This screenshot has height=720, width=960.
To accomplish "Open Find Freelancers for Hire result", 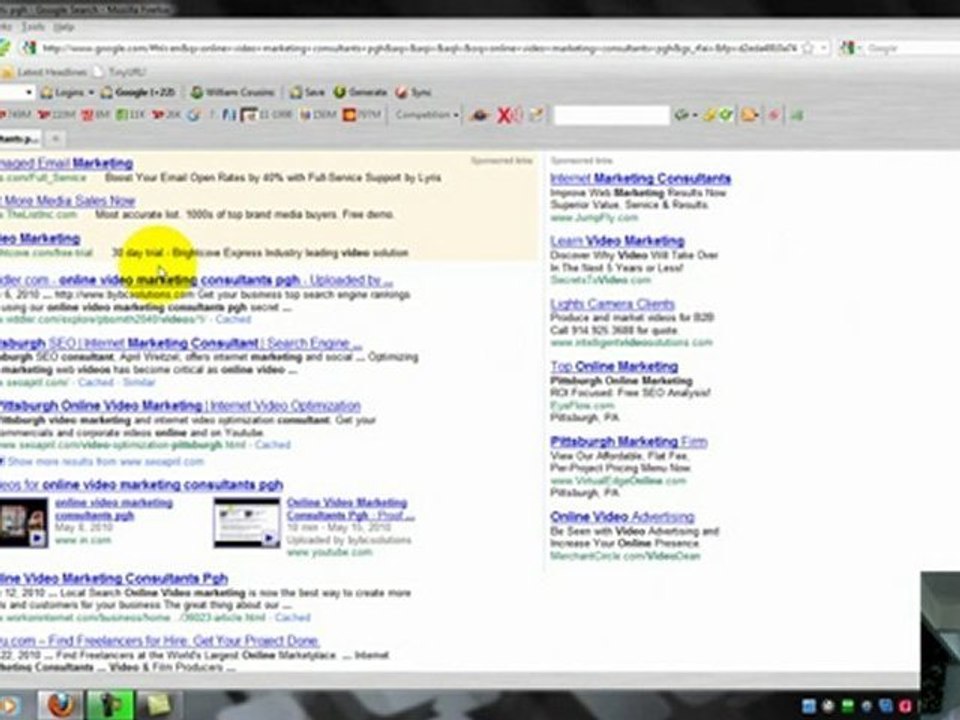I will [160, 640].
